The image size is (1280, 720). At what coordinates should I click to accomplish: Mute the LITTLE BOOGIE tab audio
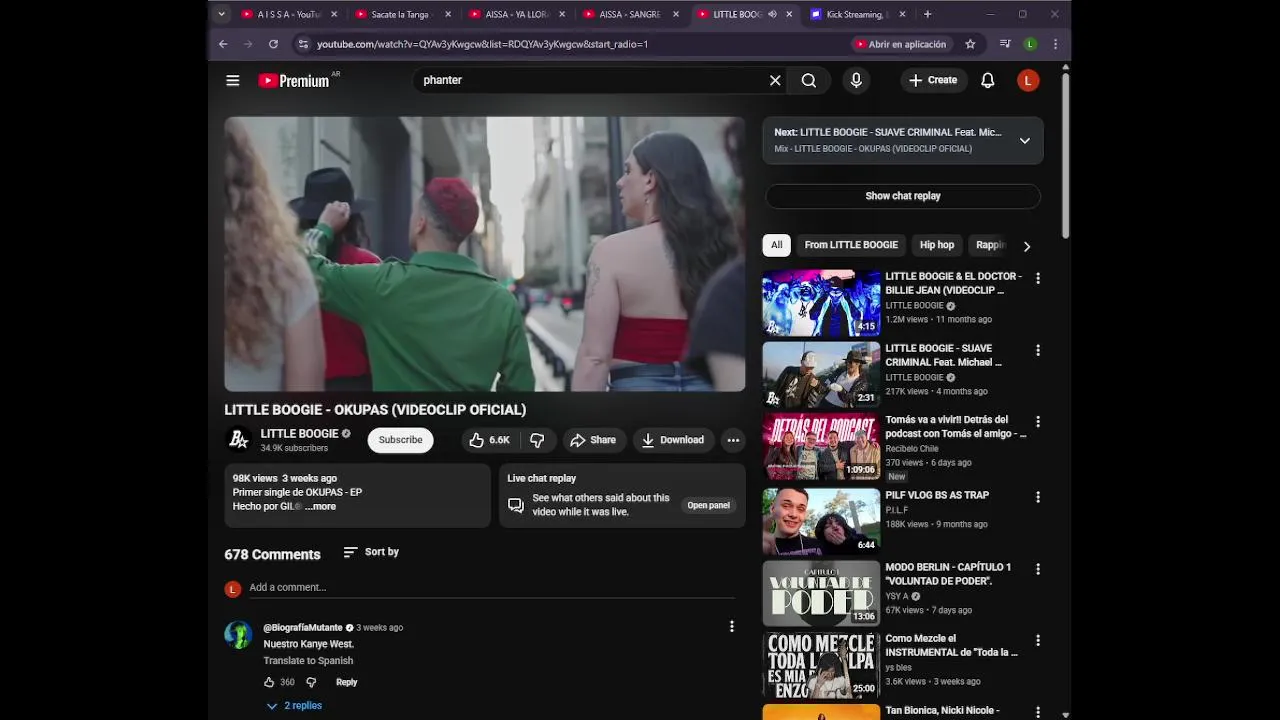772,14
